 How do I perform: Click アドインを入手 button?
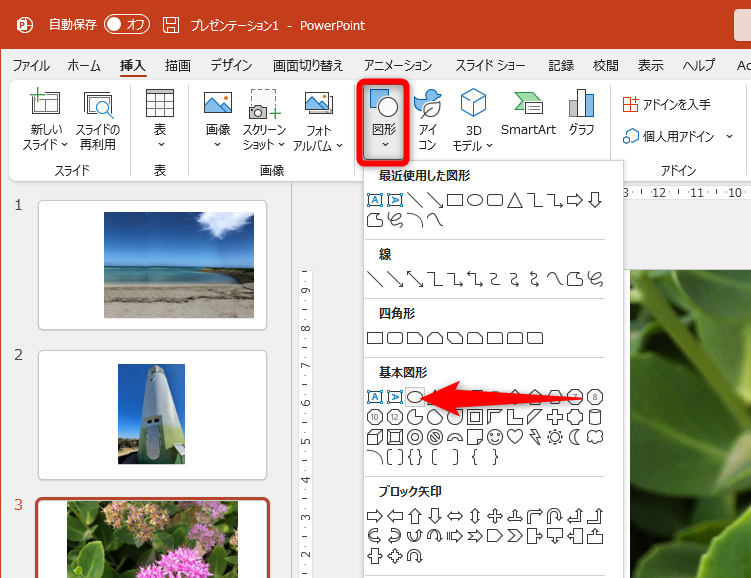(x=666, y=104)
